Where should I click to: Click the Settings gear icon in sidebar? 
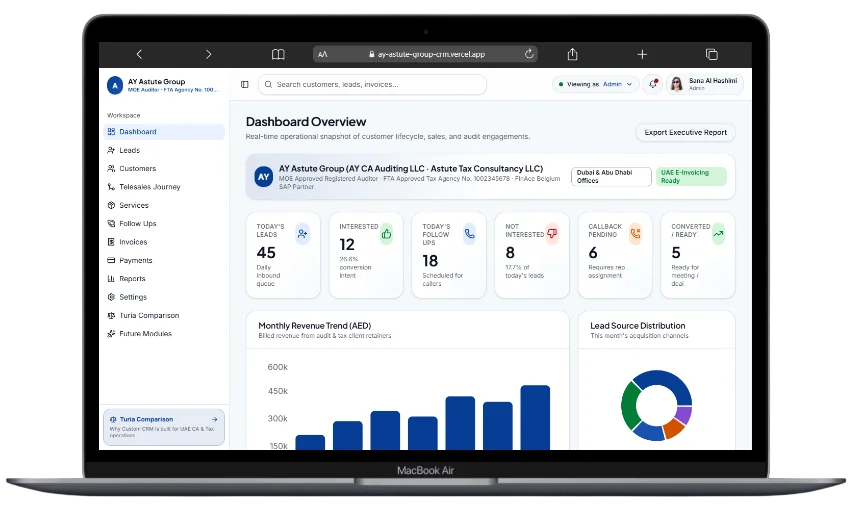[111, 297]
